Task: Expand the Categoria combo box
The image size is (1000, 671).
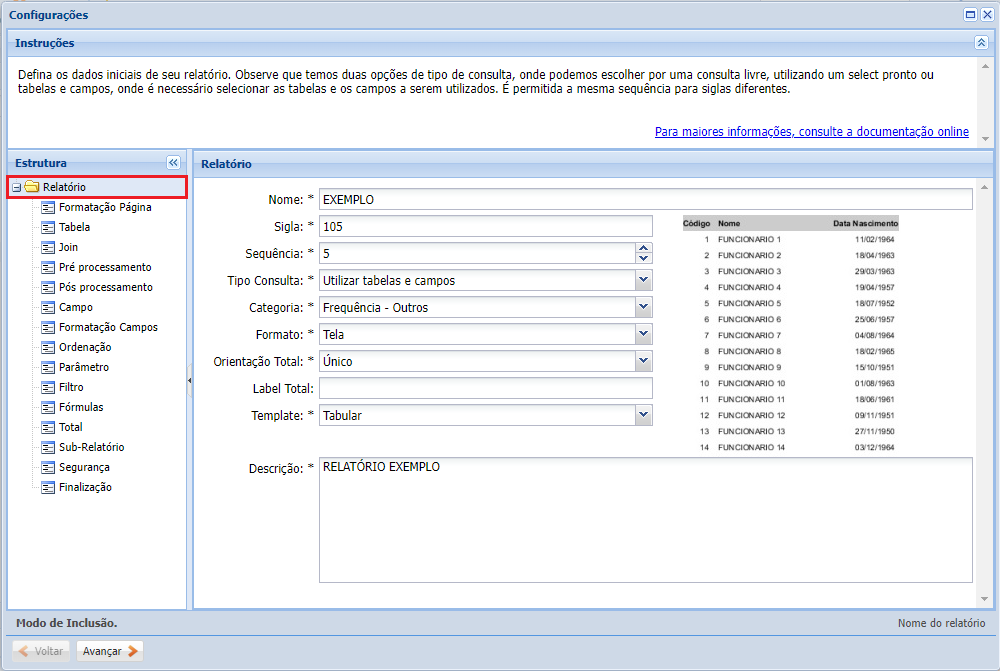Action: click(643, 307)
